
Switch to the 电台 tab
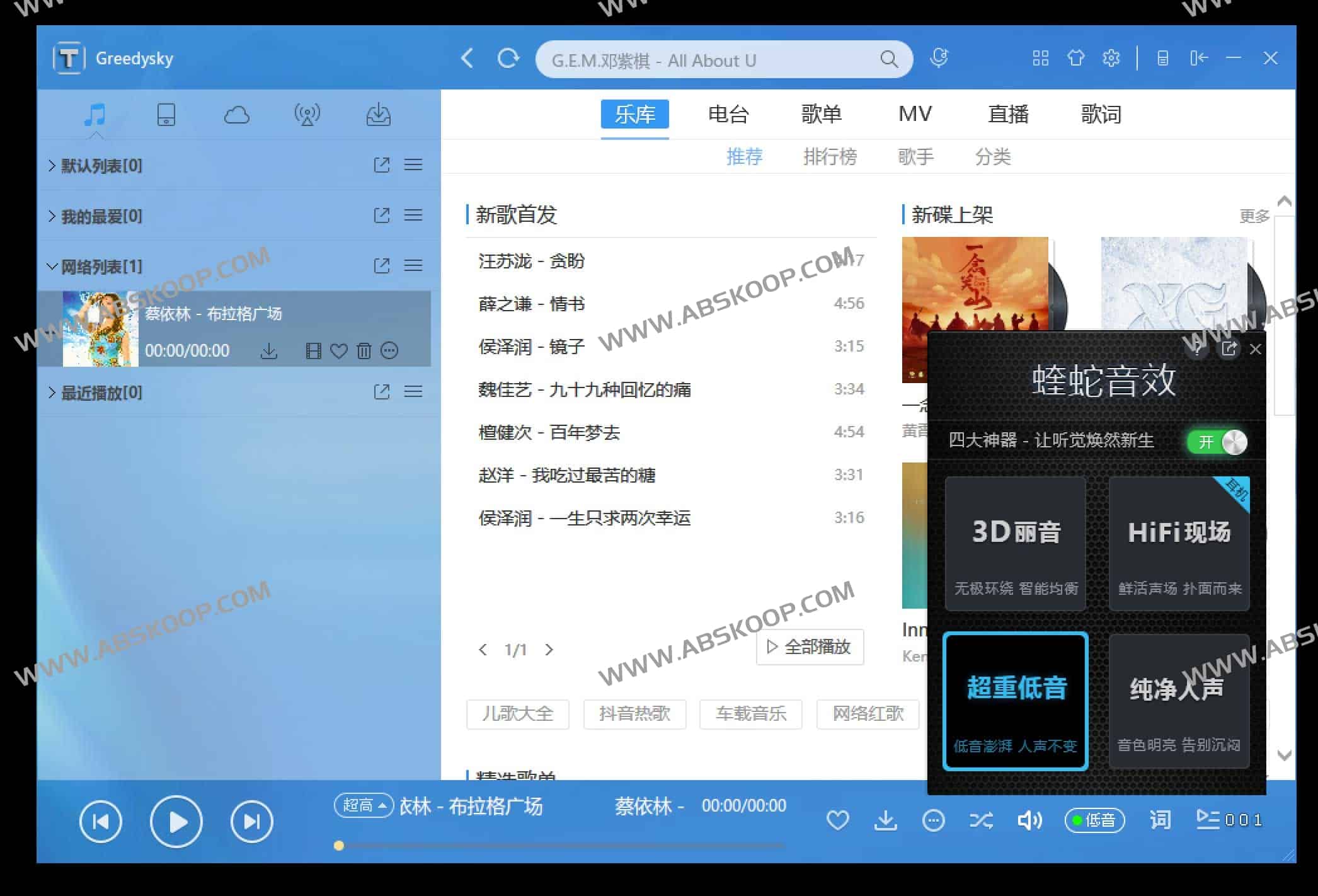tap(729, 114)
